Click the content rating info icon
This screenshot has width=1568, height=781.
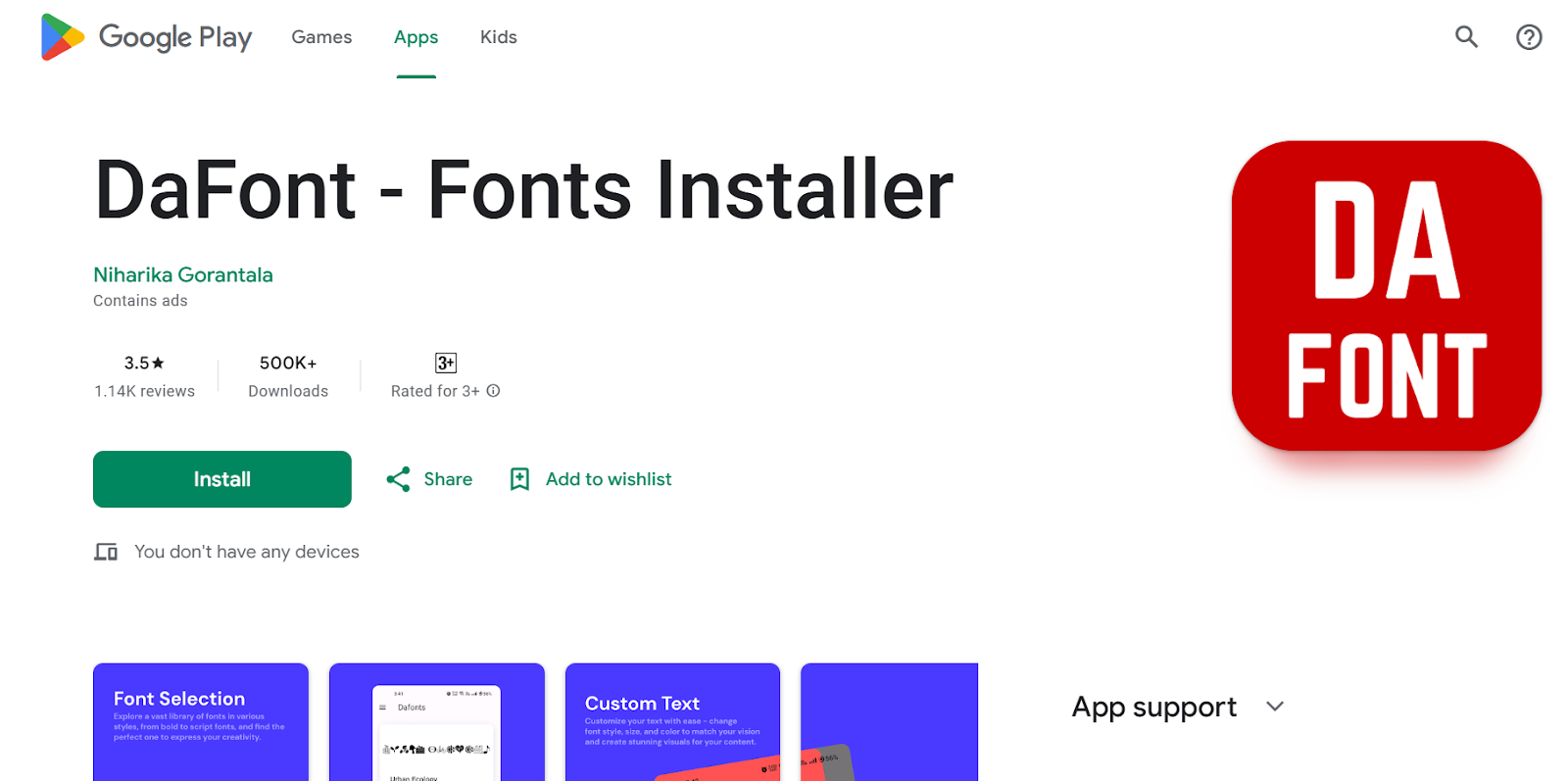tap(494, 390)
